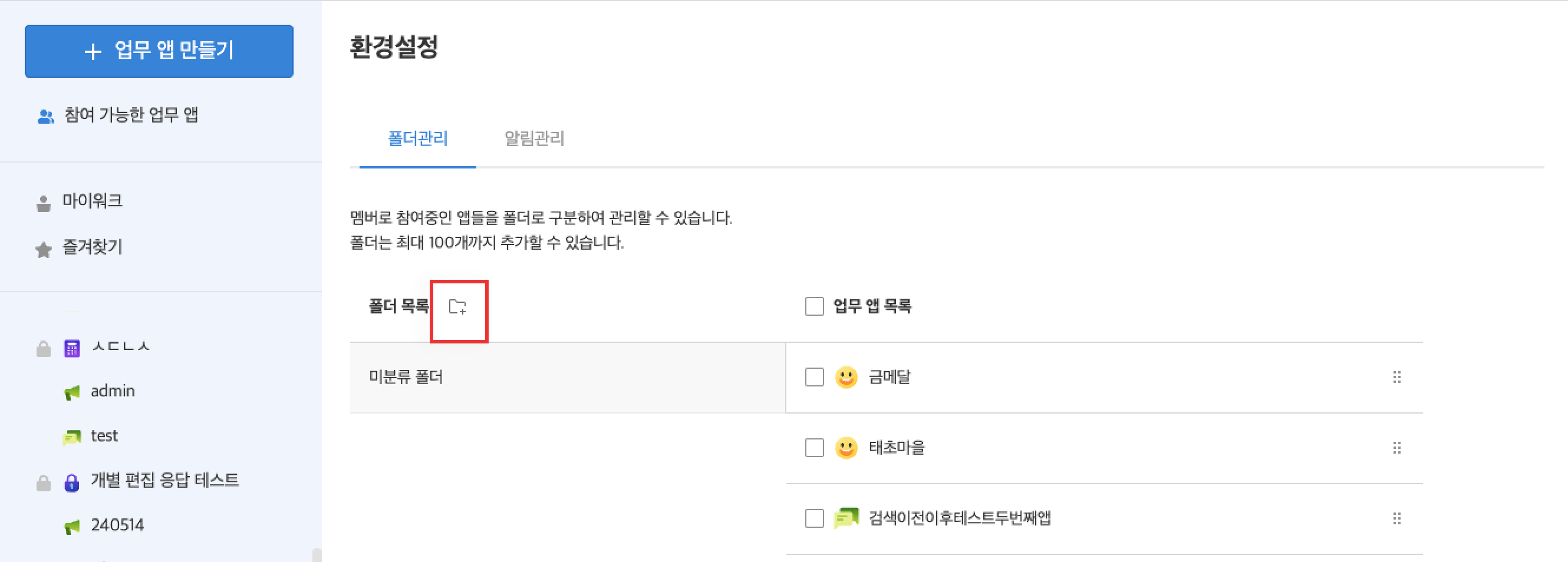The image size is (1568, 562).
Task: Open 마이워크 in the sidebar
Action: point(92,201)
